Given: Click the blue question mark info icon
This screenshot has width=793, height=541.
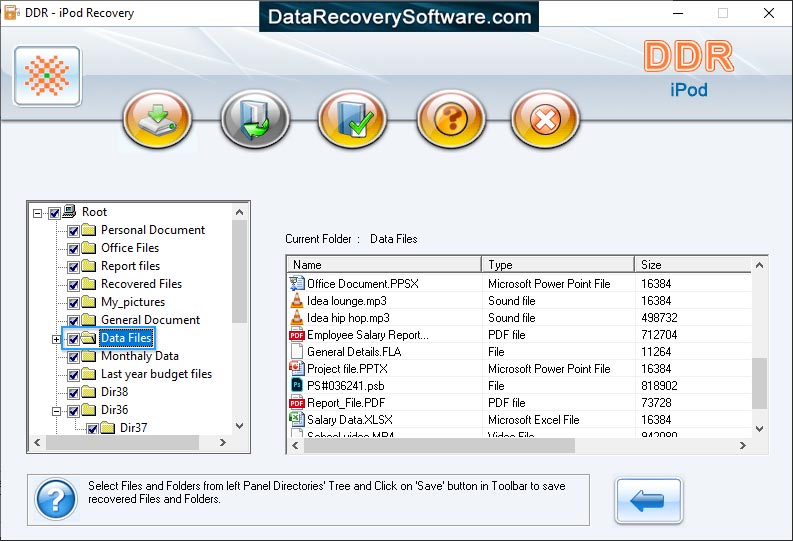Looking at the screenshot, I should (56, 499).
